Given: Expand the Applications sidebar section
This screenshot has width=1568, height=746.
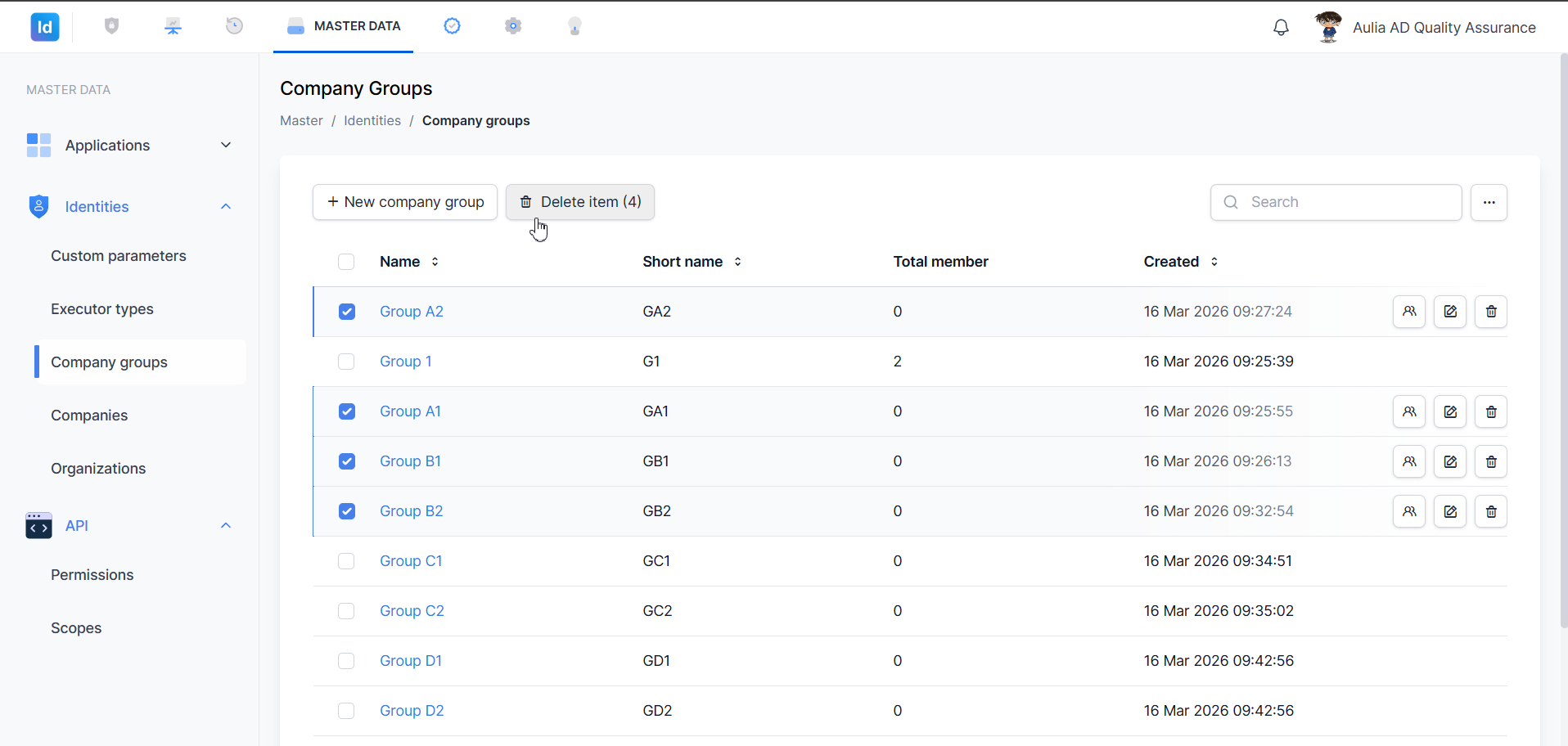Looking at the screenshot, I should coord(130,146).
